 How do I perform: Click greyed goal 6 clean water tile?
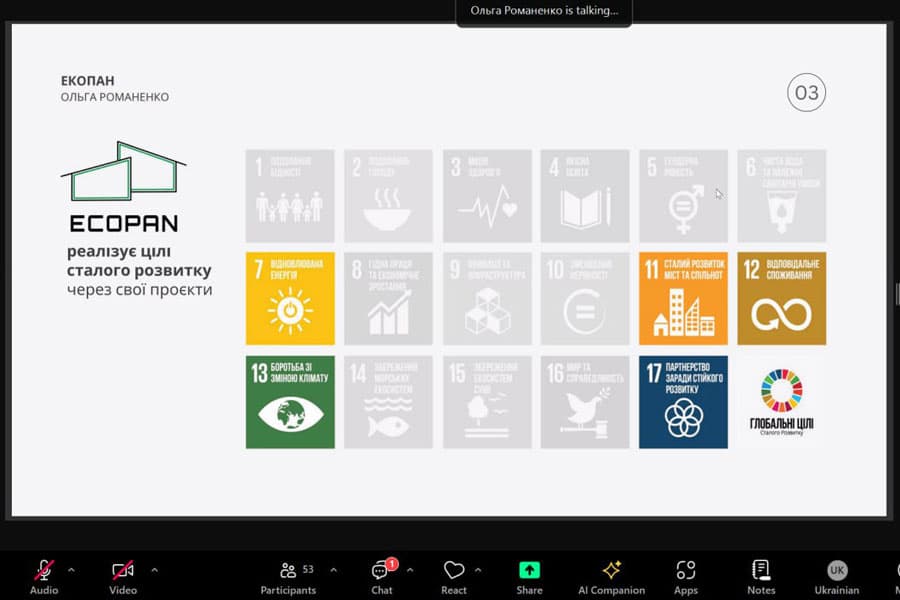point(782,196)
